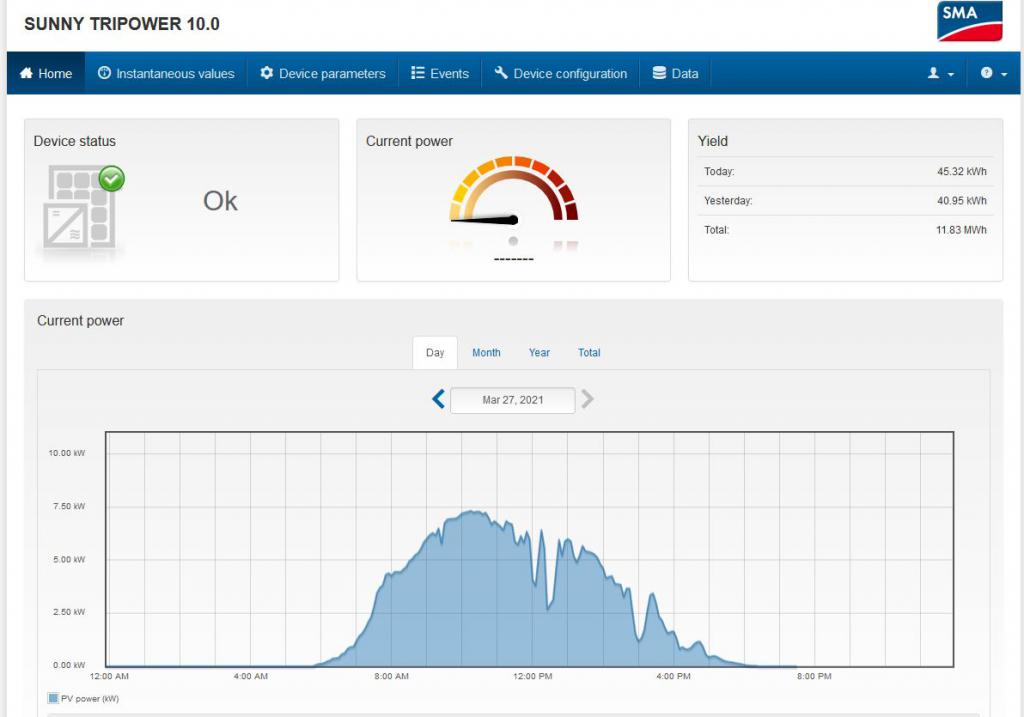The height and width of the screenshot is (717, 1024).
Task: Click the Device status heading
Action: pos(74,141)
